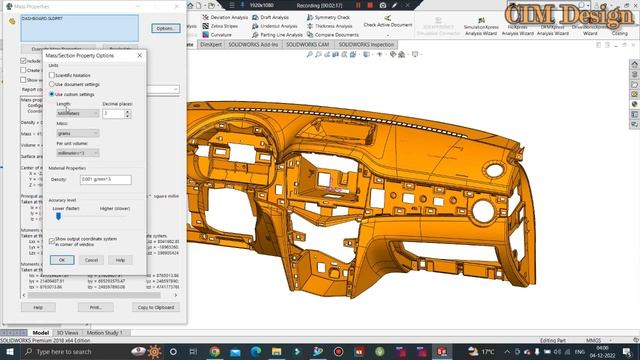Select Use document settings radio
This screenshot has width=640, height=360.
tap(52, 84)
